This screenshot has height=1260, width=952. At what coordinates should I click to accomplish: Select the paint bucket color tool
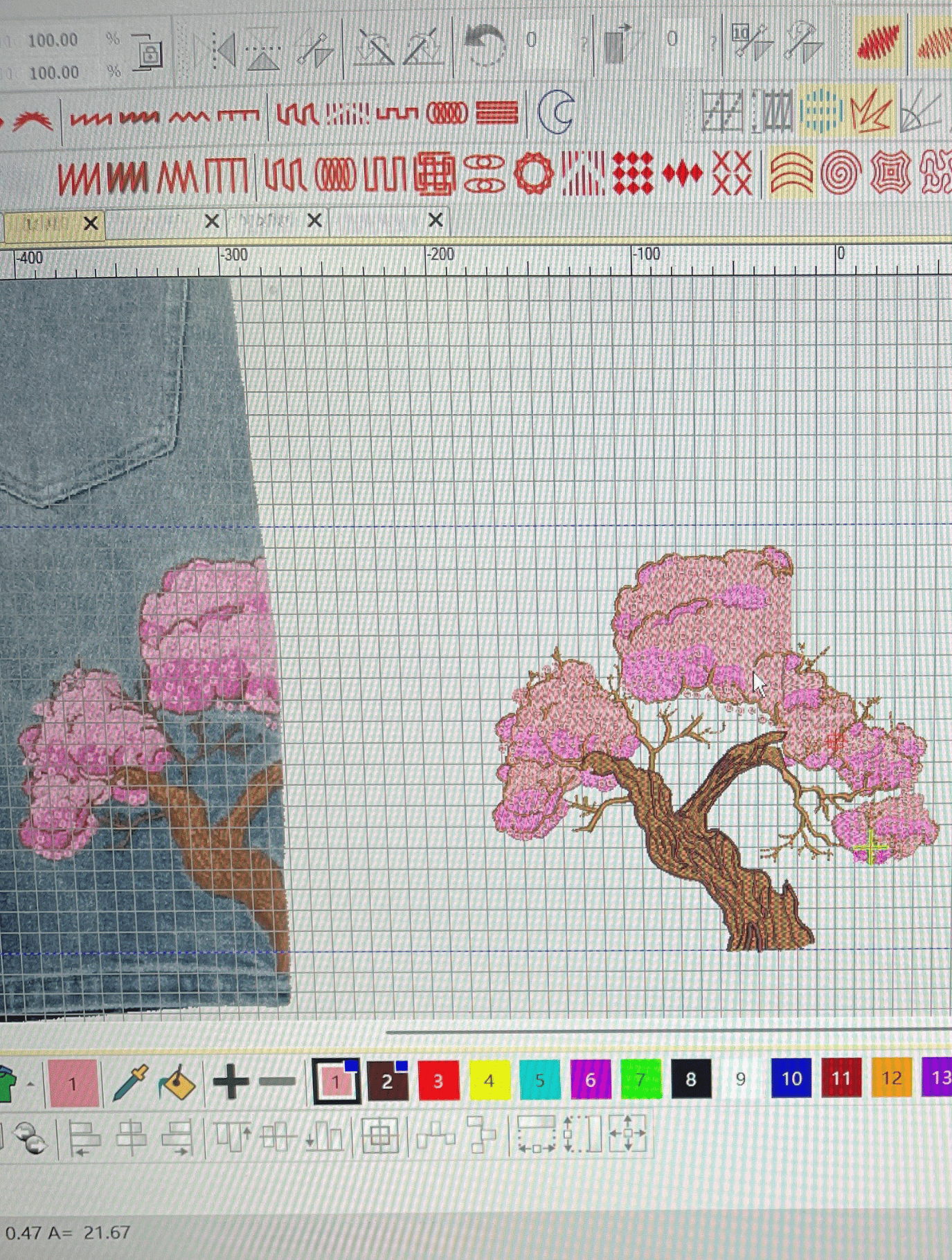177,1081
